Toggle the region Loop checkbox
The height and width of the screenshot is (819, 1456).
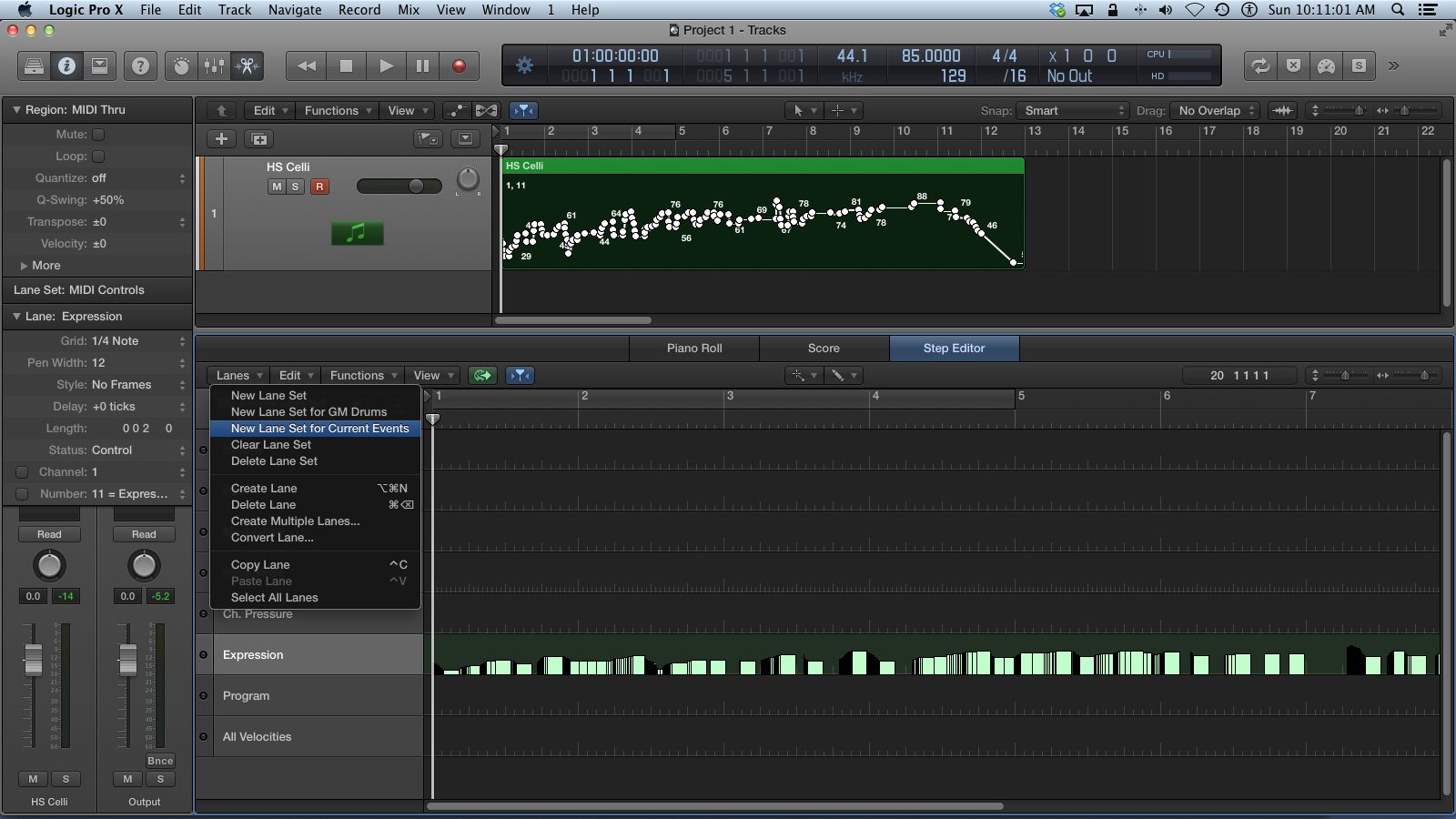(x=98, y=156)
